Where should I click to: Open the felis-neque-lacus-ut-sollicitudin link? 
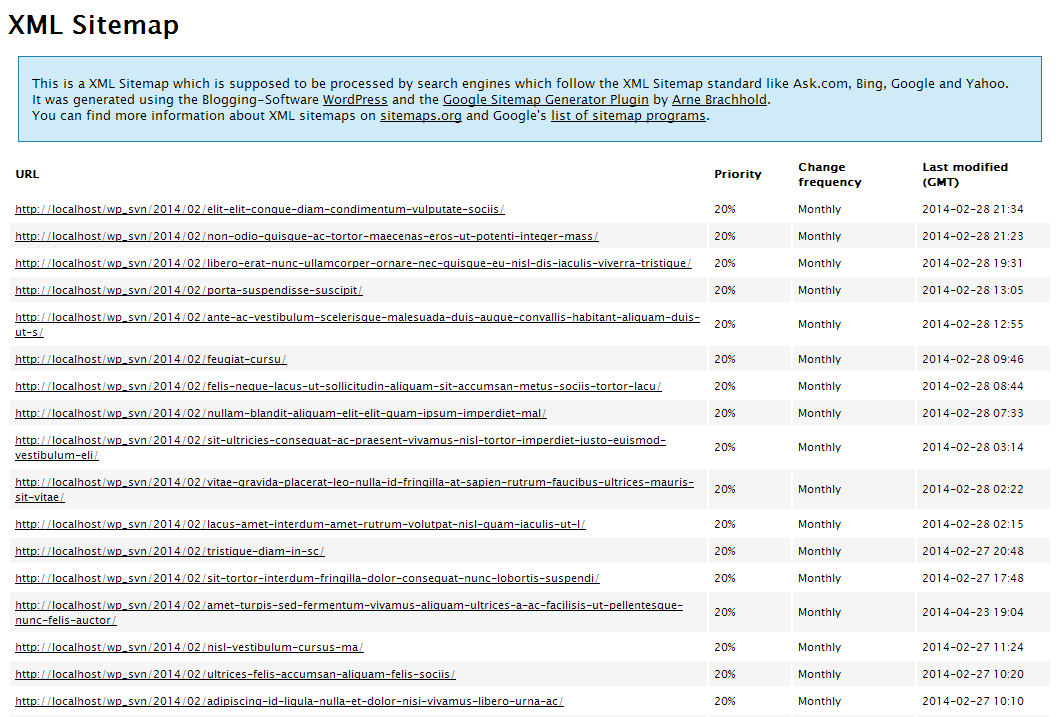337,386
